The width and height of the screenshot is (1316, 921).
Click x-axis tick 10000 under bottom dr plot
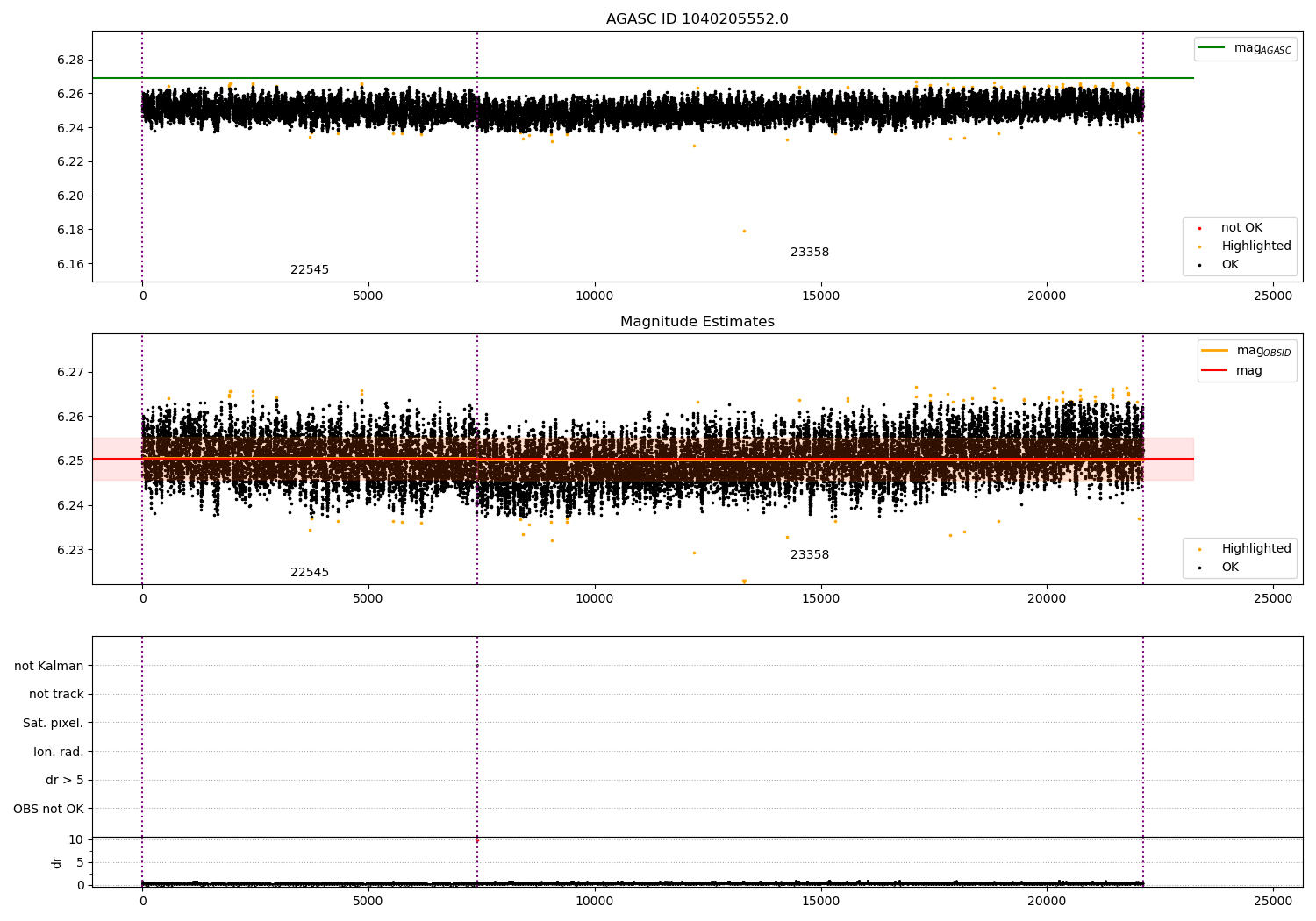594,900
